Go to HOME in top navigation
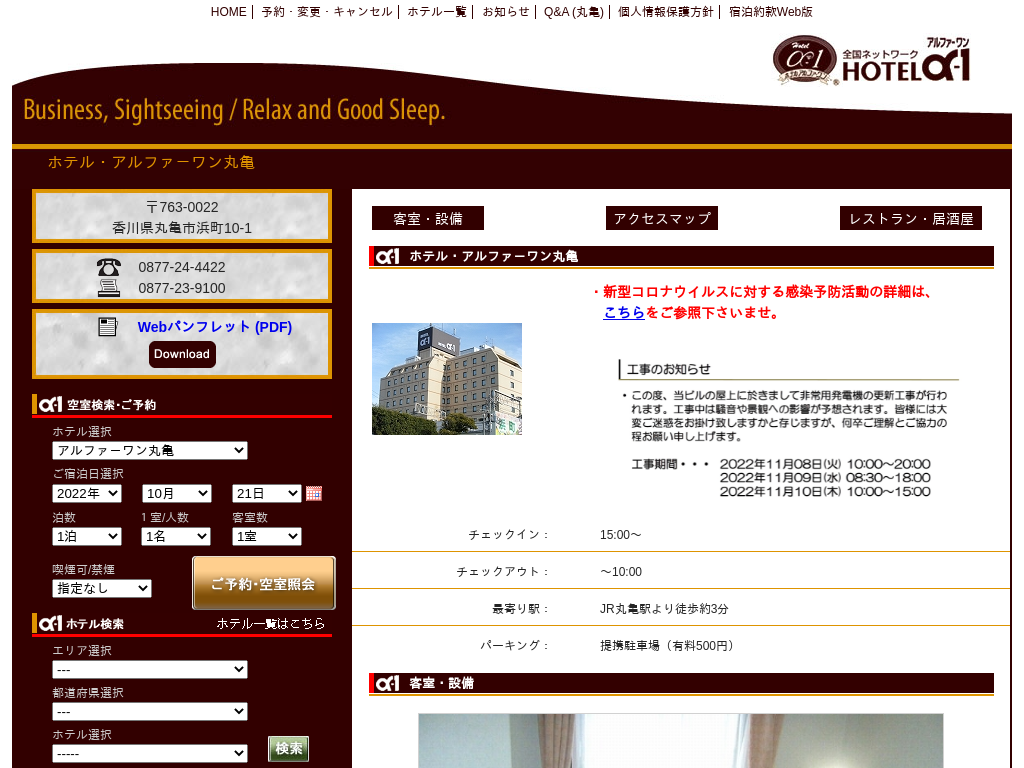Viewport: 1024px width, 768px height. coord(229,12)
